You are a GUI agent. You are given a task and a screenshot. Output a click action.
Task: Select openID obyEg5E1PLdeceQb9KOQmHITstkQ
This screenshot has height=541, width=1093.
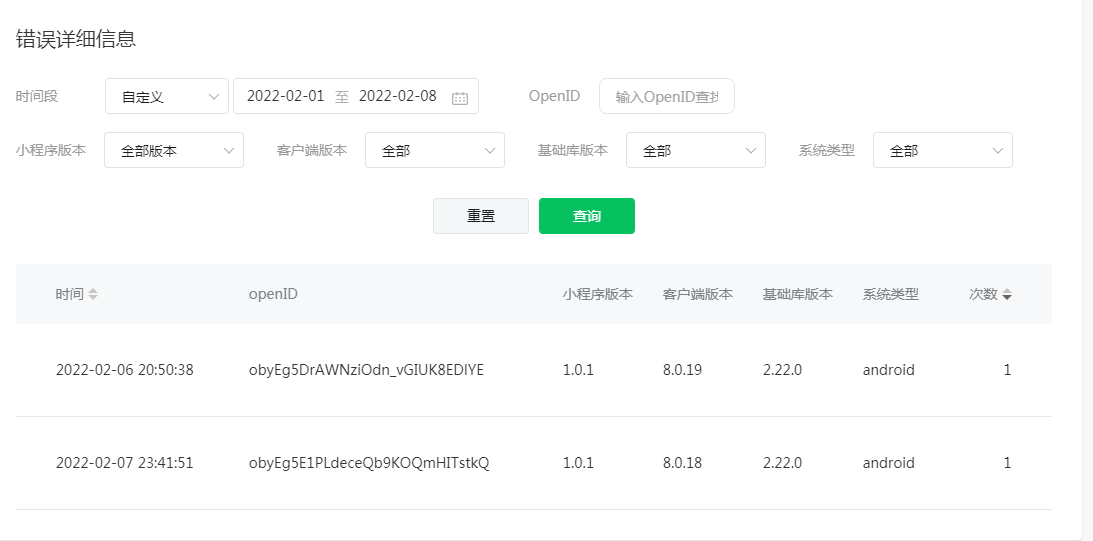tap(369, 463)
